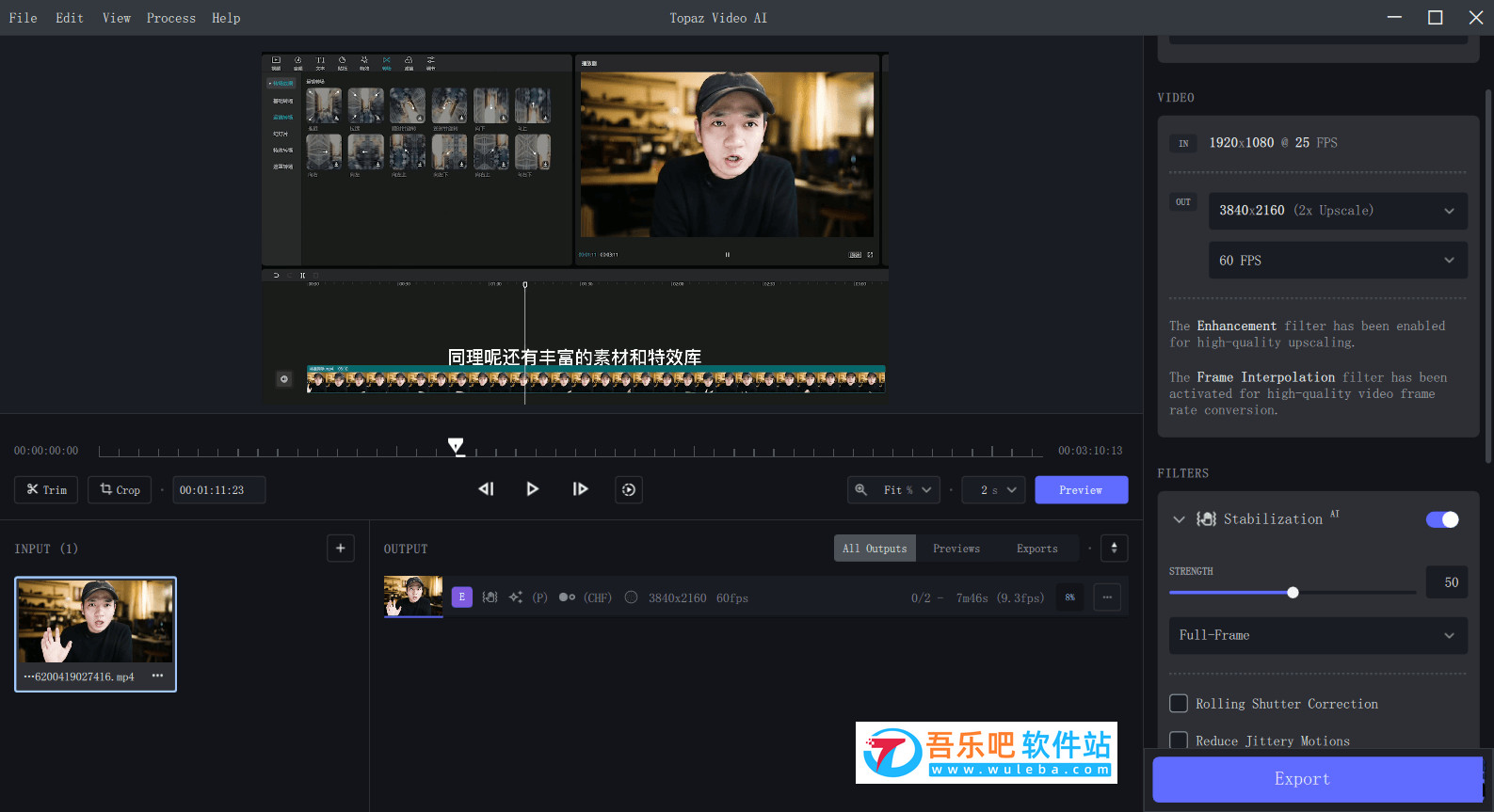This screenshot has width=1494, height=812.
Task: Switch to the All Outputs tab
Action: 875,549
